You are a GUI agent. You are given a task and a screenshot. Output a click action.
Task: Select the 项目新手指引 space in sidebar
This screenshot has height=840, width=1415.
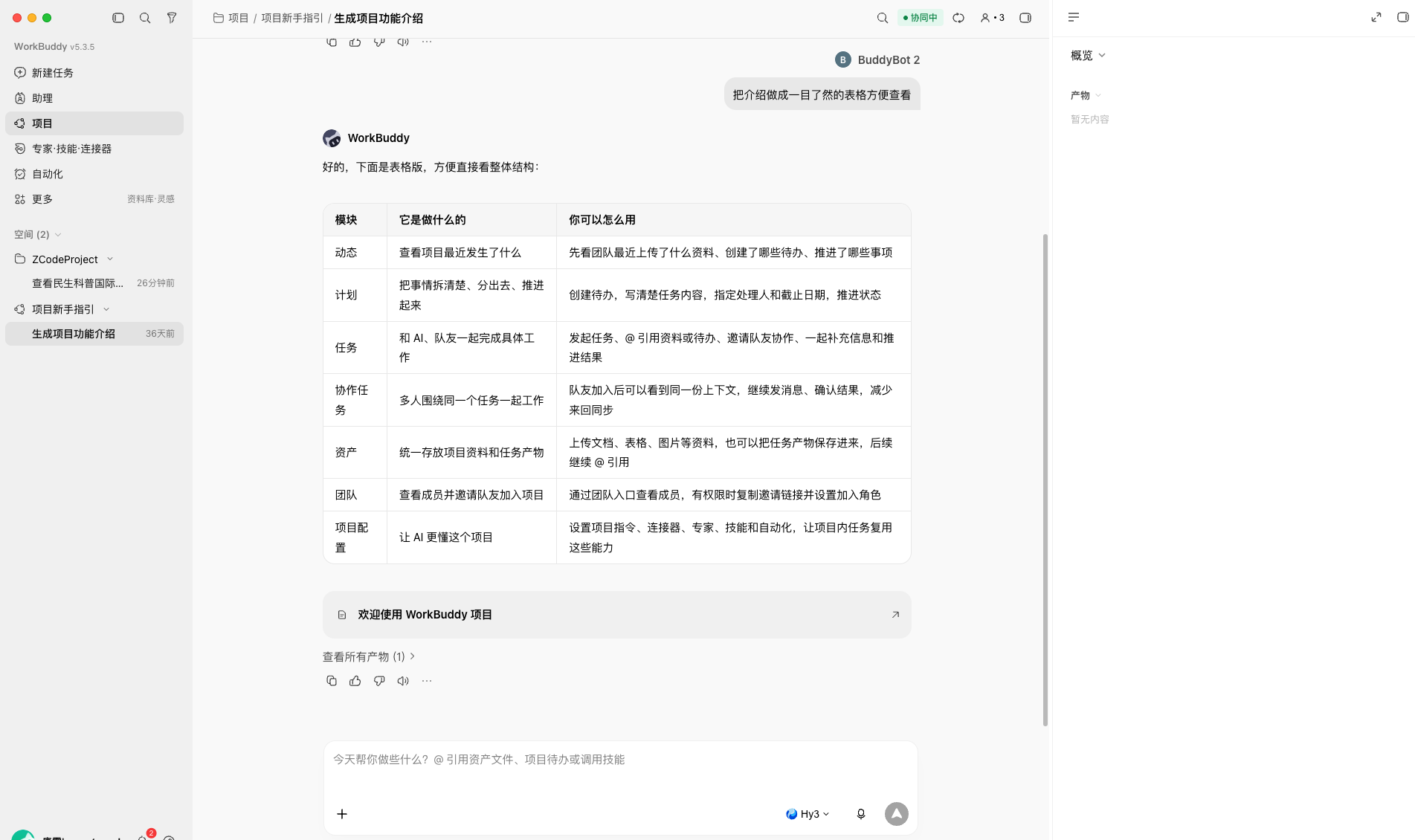(63, 309)
